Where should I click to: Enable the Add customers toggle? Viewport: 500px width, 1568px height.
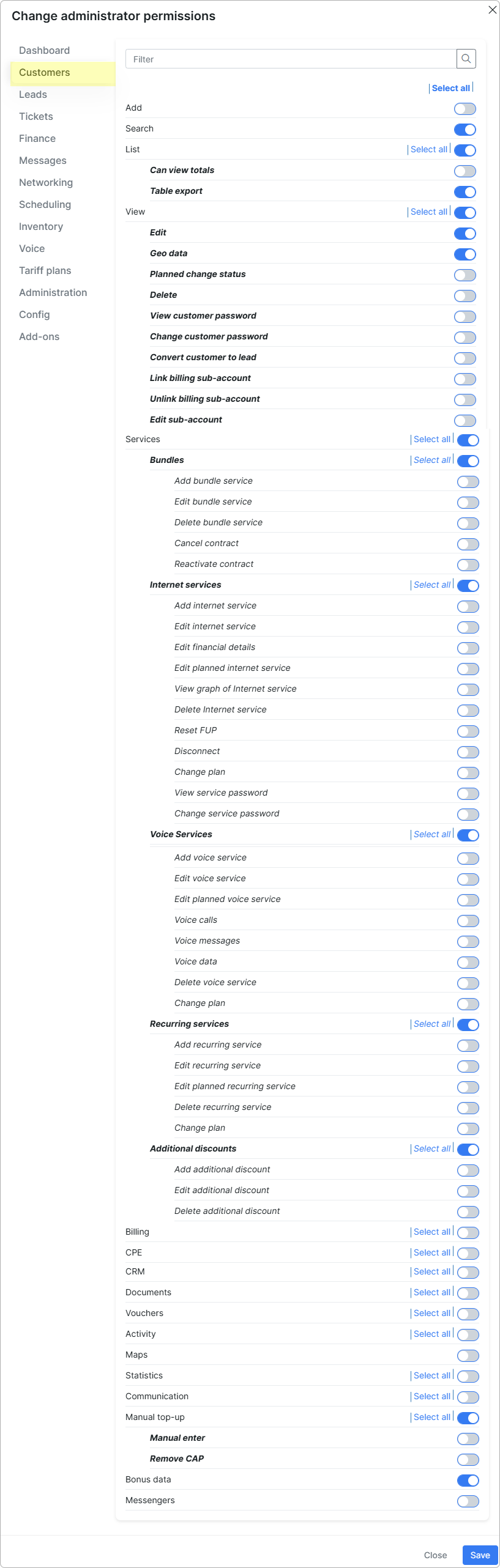465,109
